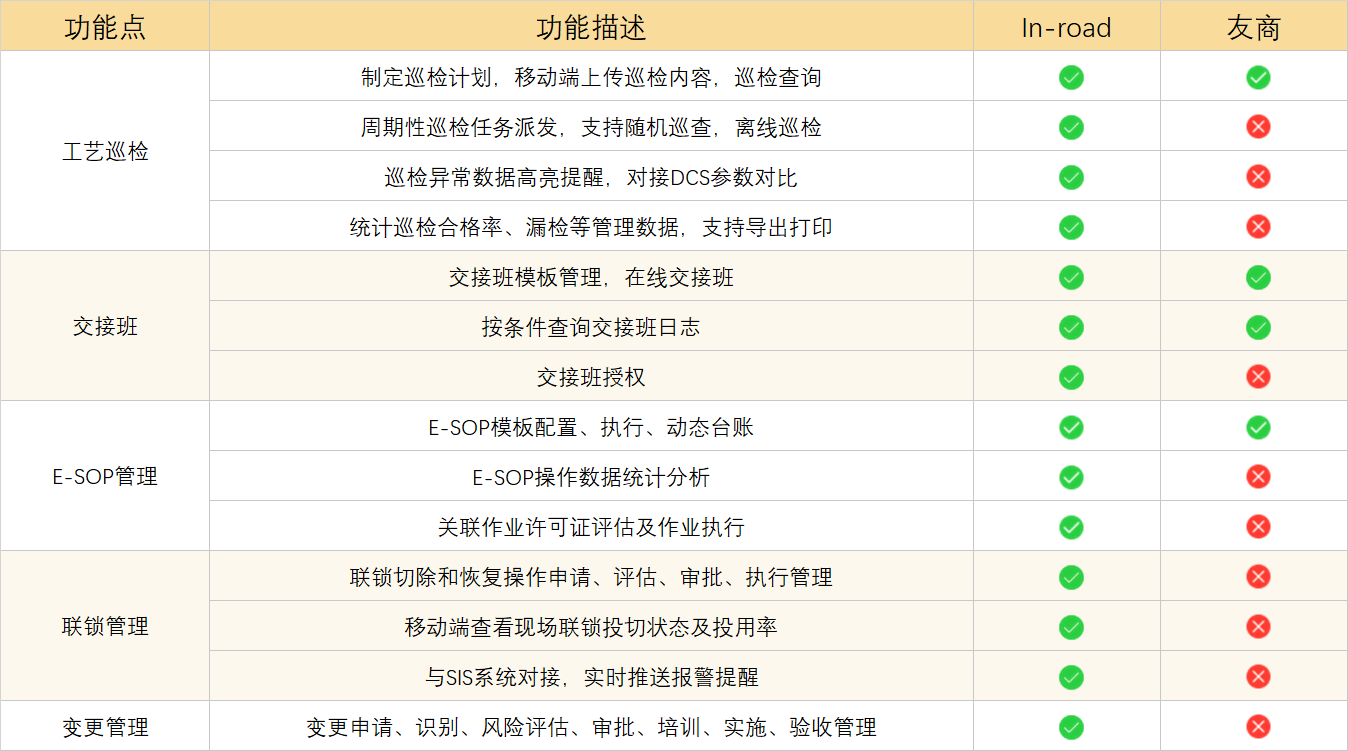Click the In-road check for 关联作业许可证评估 row

[x=1070, y=527]
